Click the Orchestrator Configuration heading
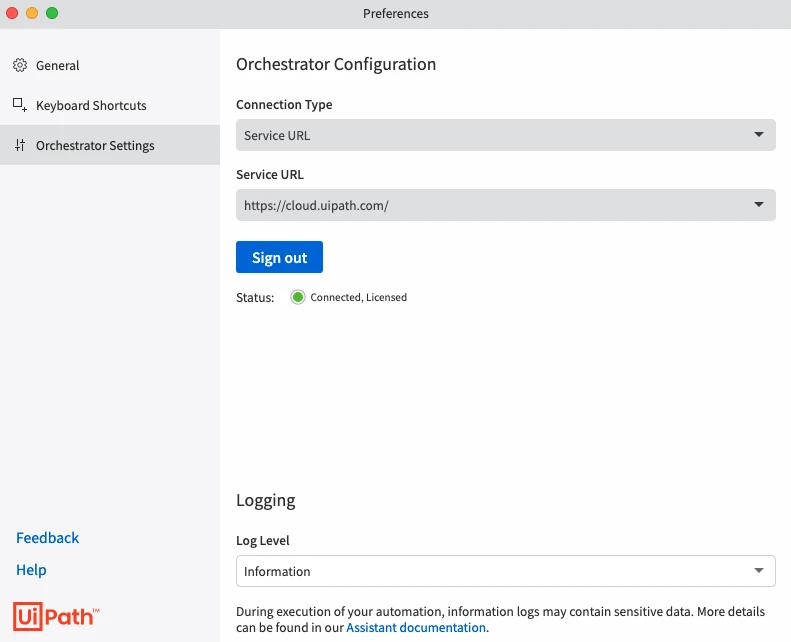This screenshot has width=791, height=642. 336,64
